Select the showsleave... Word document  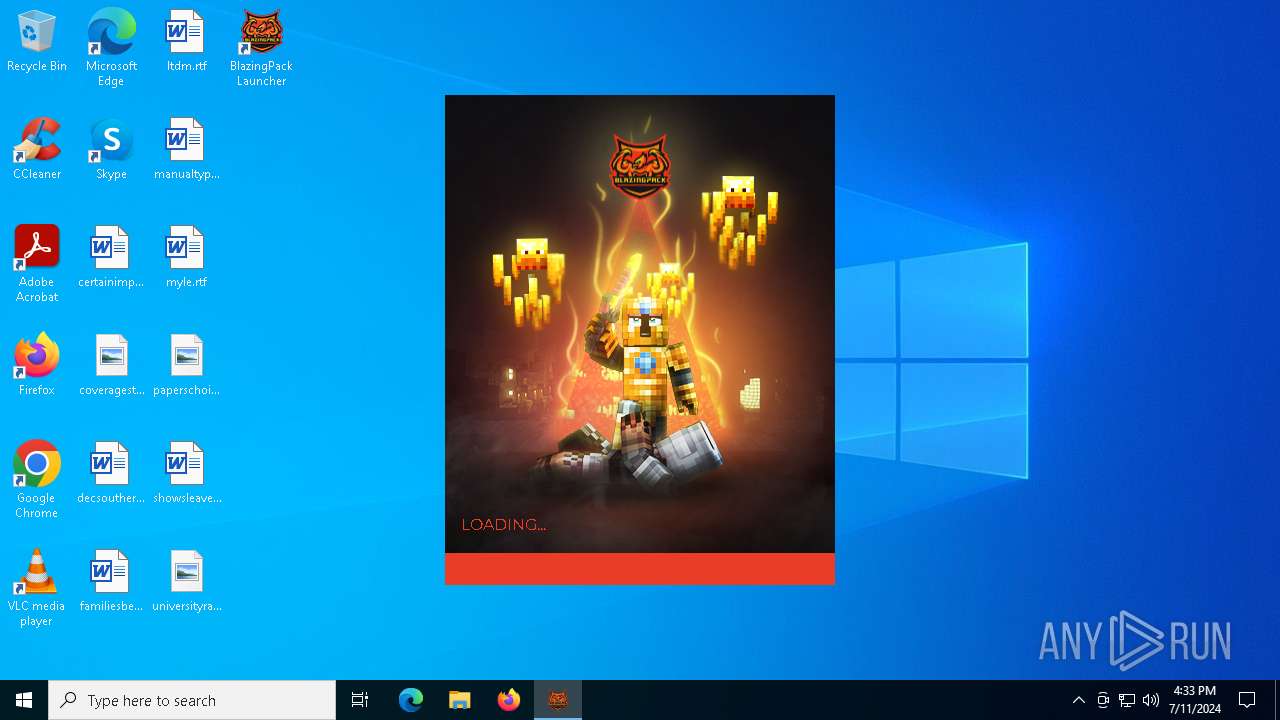186,473
